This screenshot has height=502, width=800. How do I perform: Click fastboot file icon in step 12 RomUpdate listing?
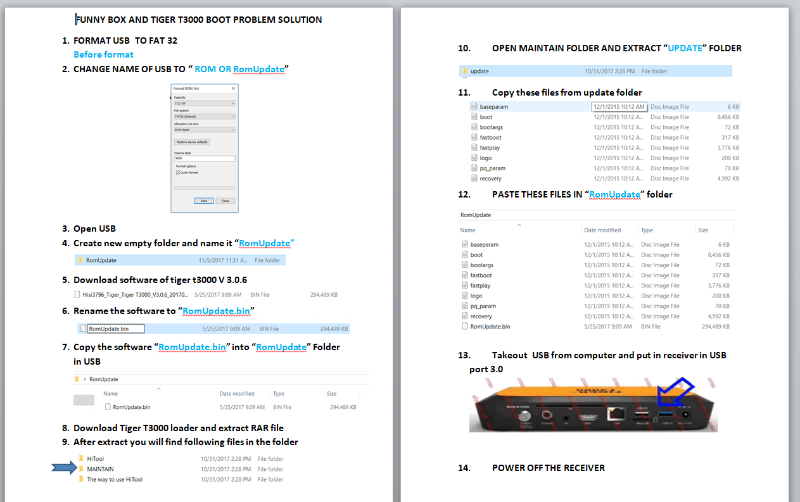(x=465, y=275)
